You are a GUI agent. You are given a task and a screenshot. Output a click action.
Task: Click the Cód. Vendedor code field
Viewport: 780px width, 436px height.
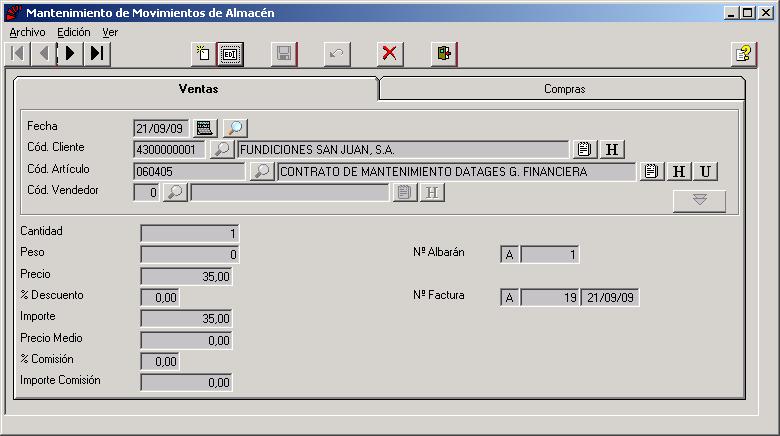pos(146,193)
